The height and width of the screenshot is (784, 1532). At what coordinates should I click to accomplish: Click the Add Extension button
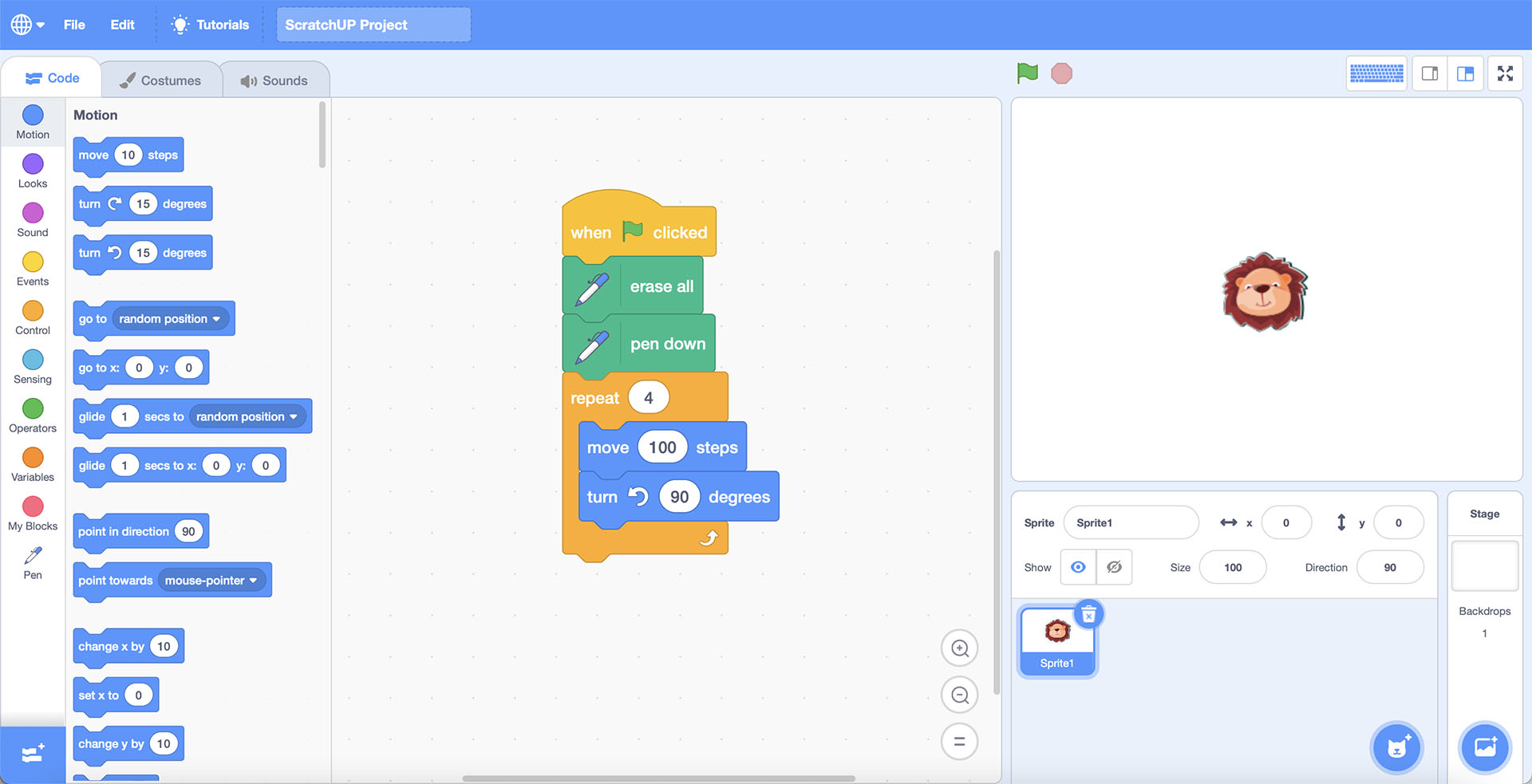coord(33,754)
